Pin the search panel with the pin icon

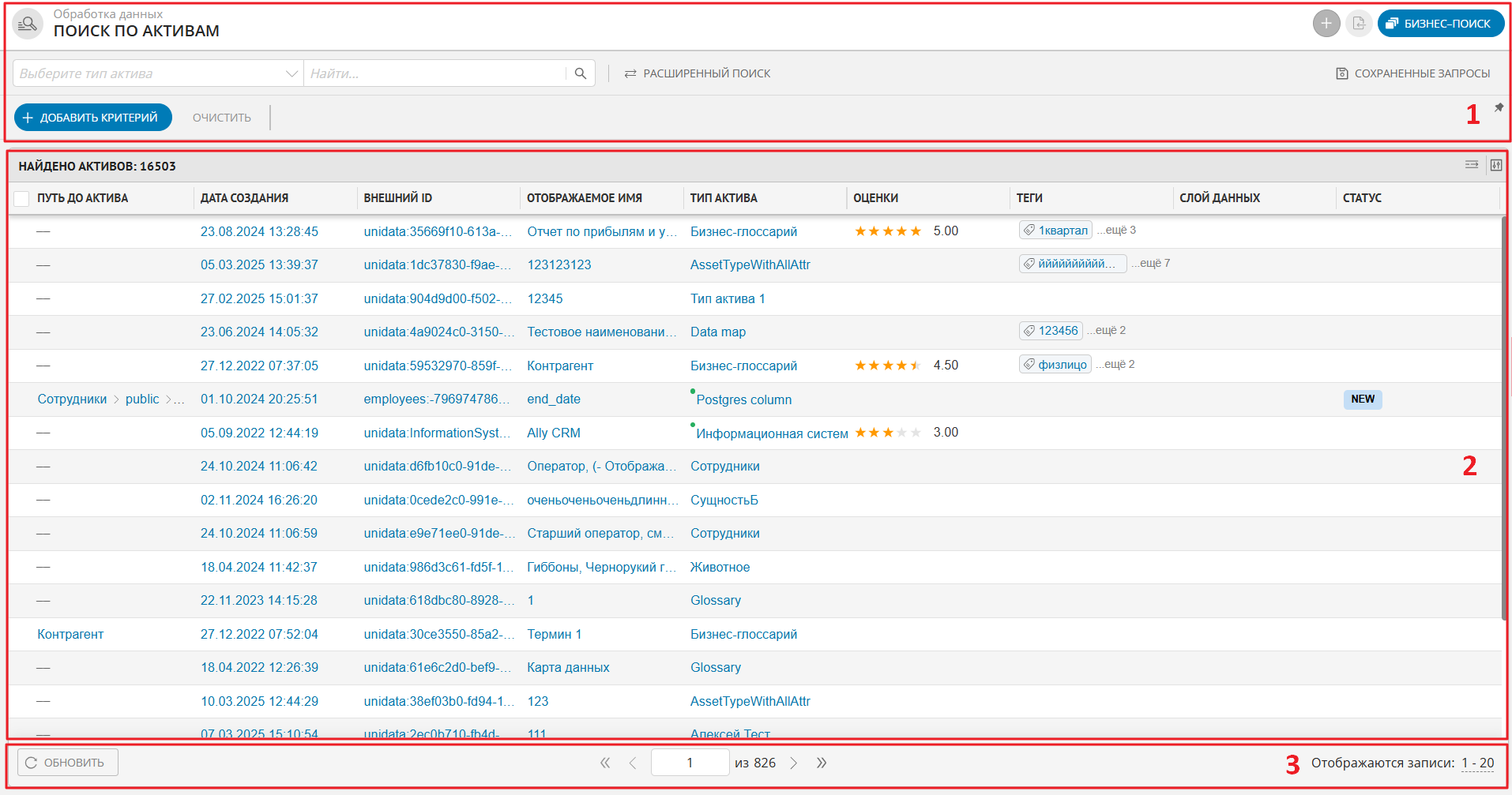pyautogui.click(x=1499, y=108)
